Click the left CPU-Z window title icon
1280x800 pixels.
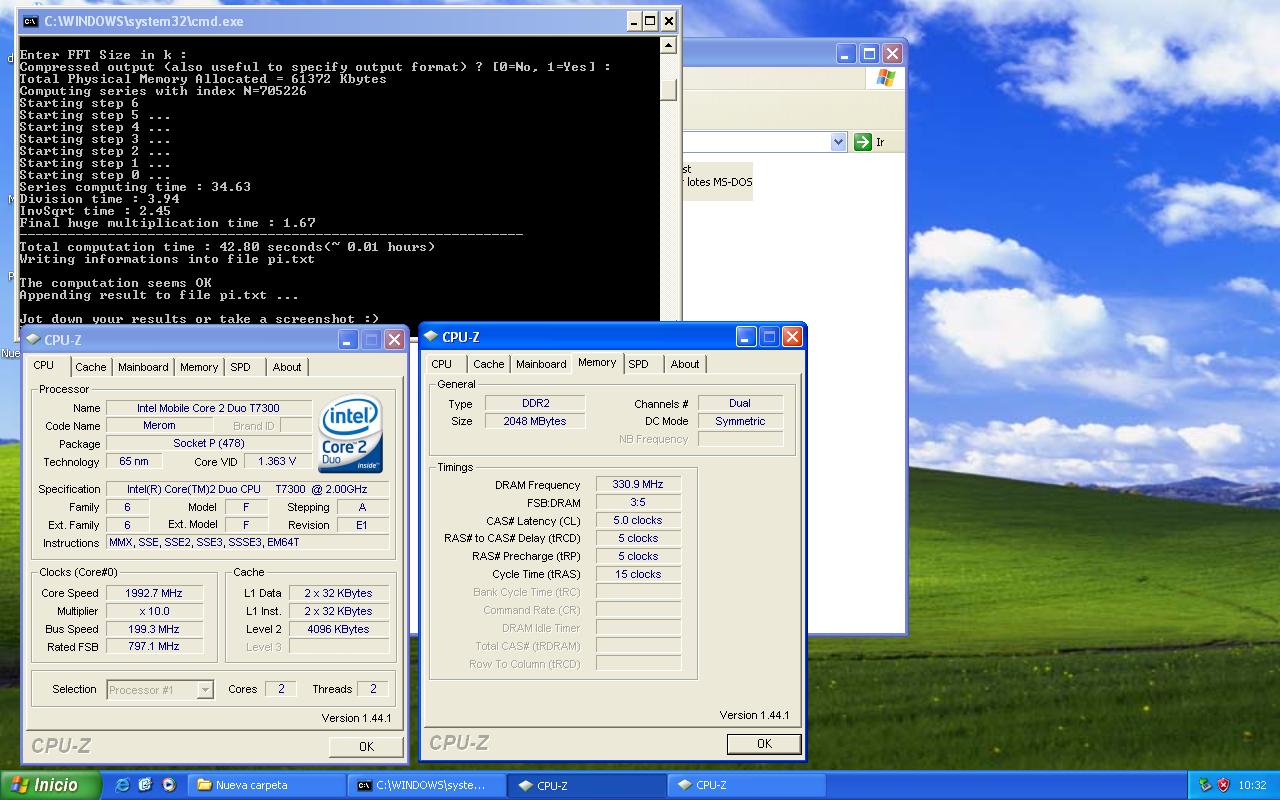point(33,340)
